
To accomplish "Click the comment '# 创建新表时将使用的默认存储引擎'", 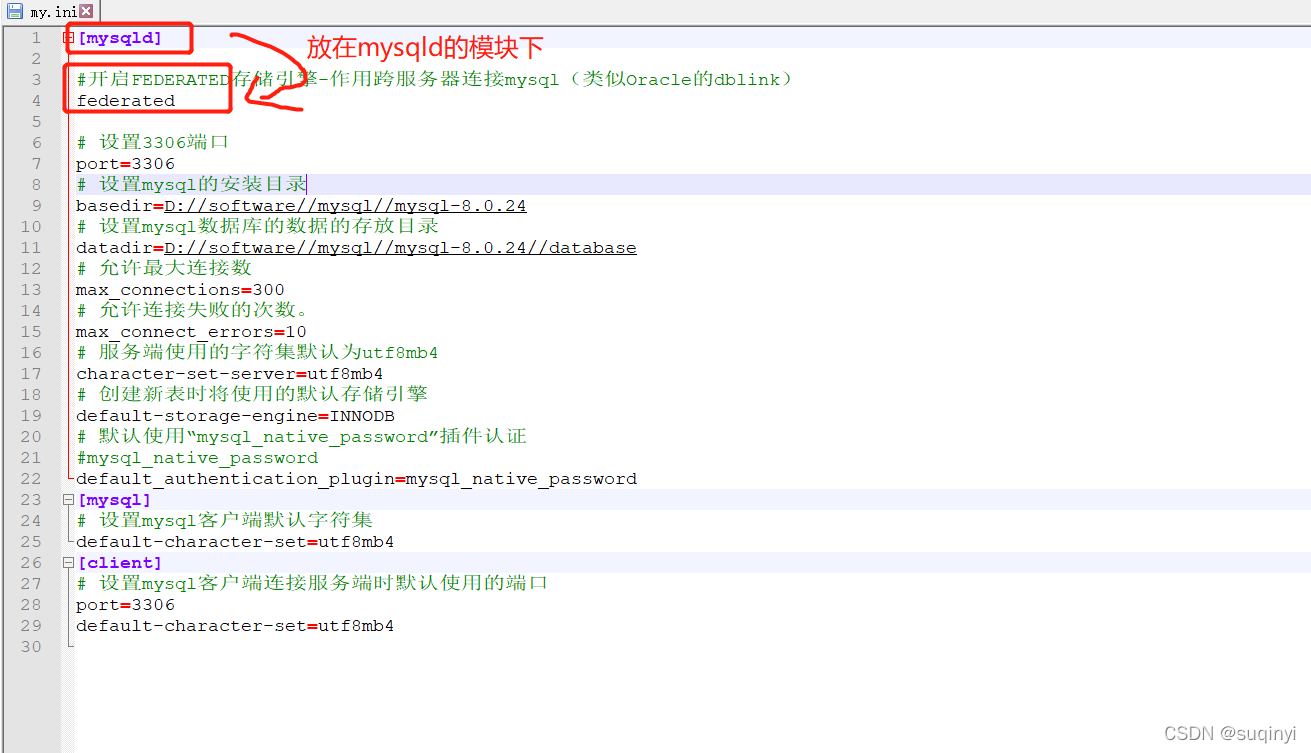I will 252,395.
